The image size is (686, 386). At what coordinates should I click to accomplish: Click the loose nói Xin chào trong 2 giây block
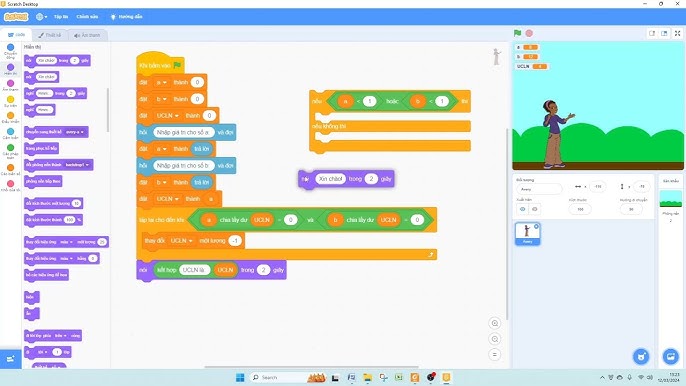point(346,179)
